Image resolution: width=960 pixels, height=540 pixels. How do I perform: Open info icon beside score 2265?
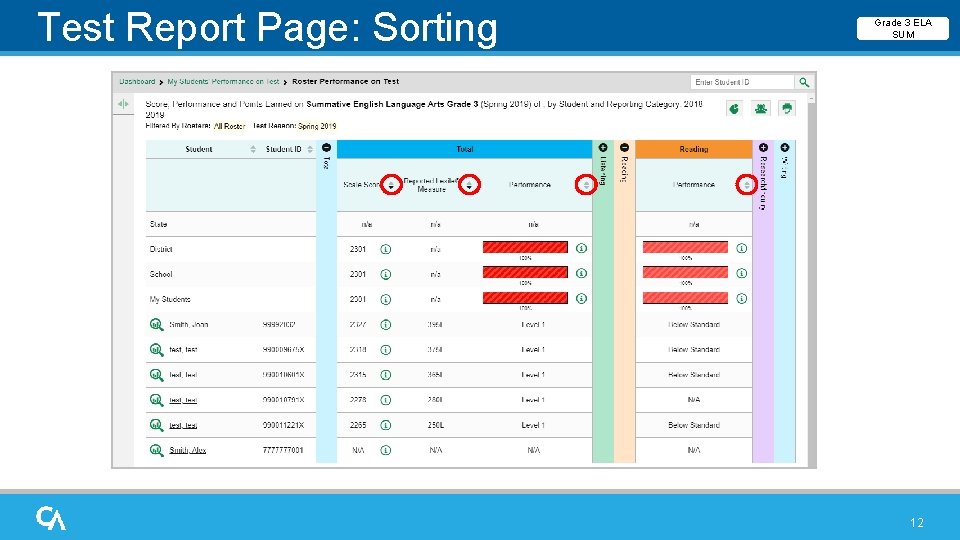point(386,425)
